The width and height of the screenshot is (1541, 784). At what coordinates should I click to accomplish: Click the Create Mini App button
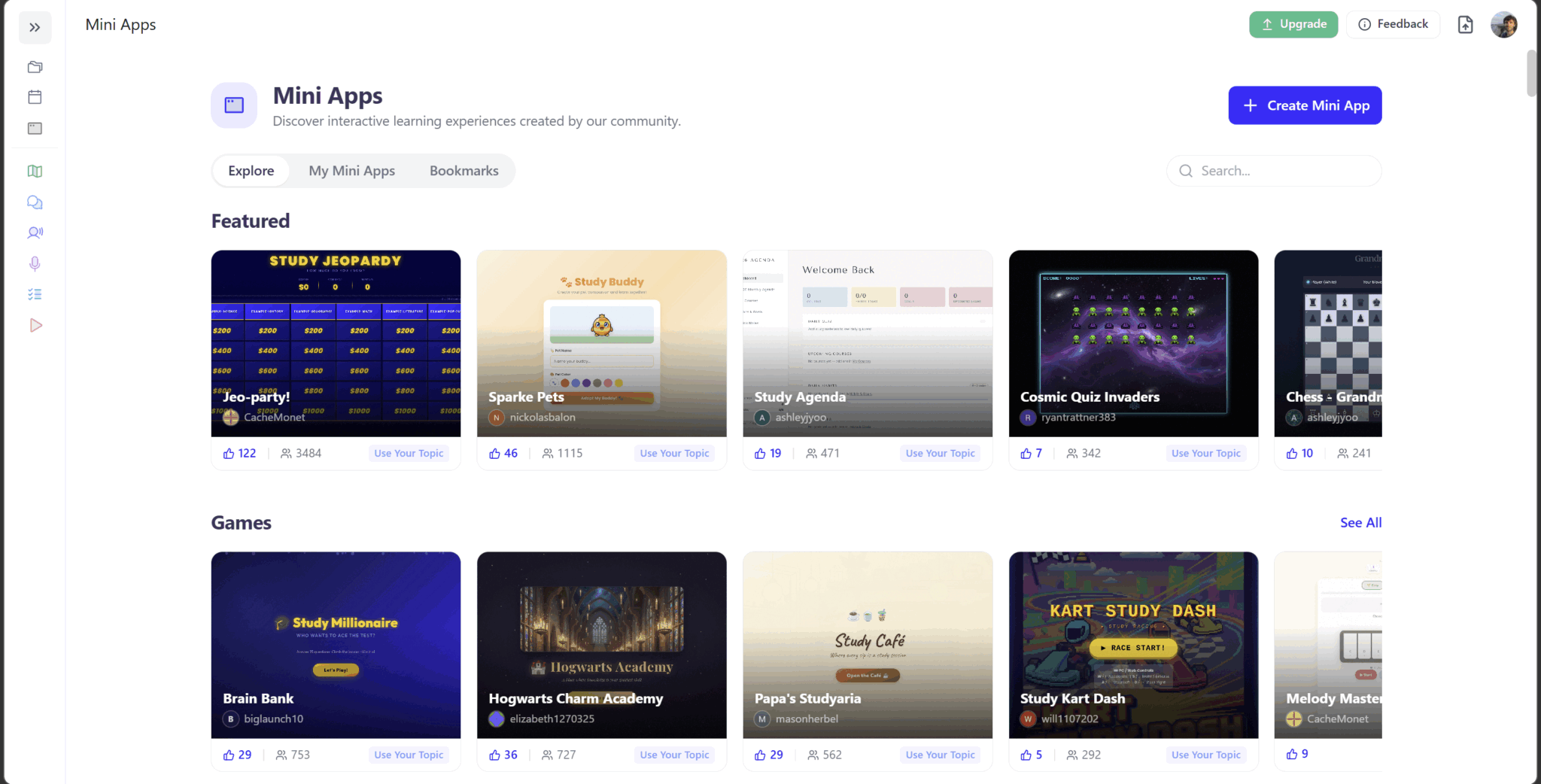(x=1305, y=105)
